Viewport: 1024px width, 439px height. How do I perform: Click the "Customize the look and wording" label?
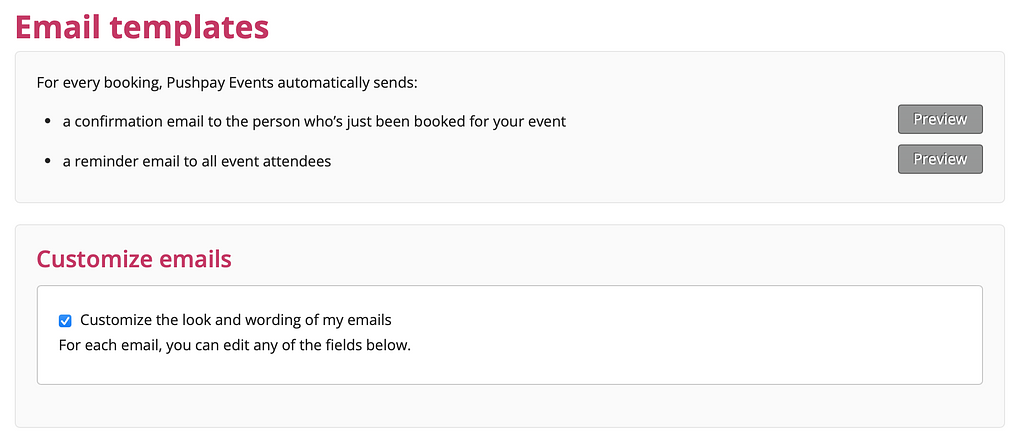(x=235, y=320)
